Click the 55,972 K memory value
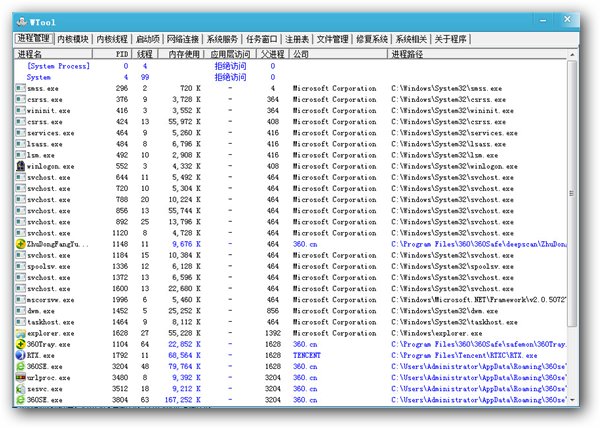600x428 pixels. click(x=184, y=122)
